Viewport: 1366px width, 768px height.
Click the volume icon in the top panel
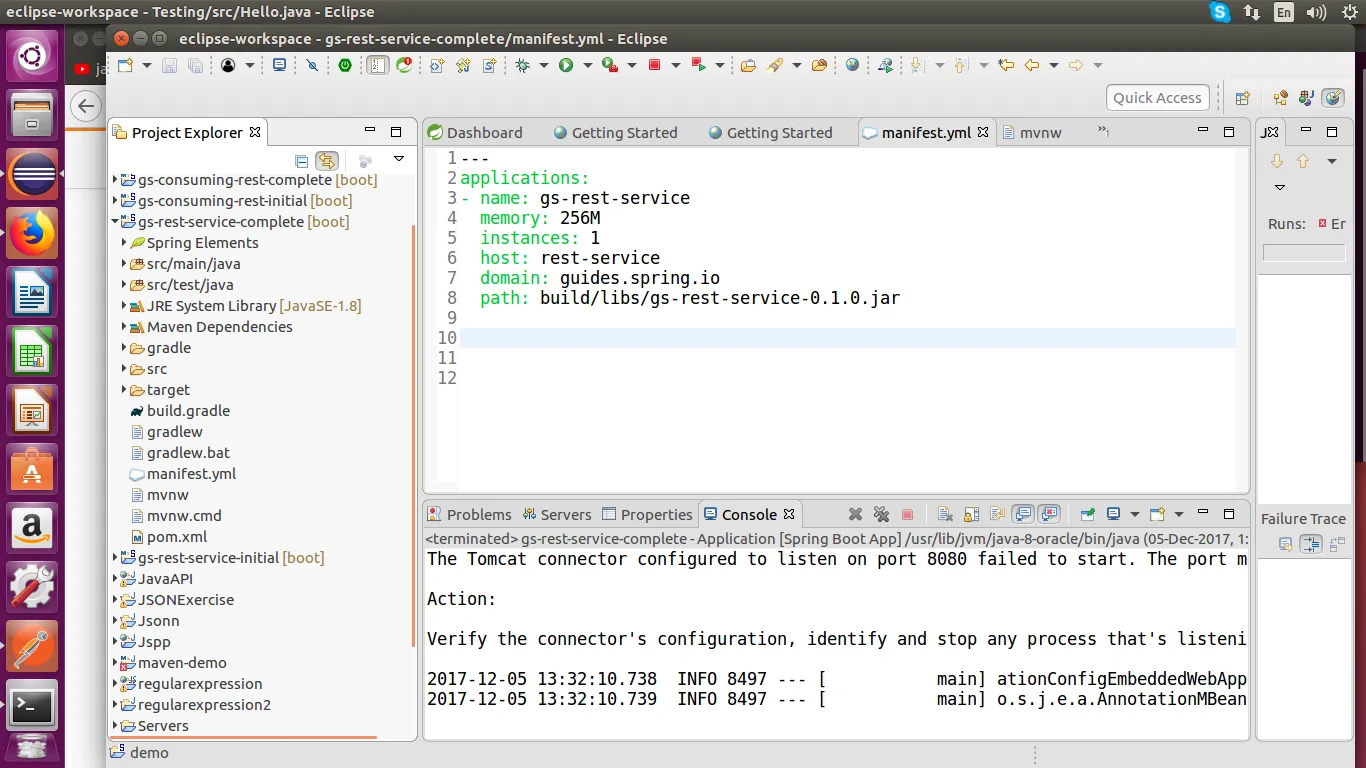coord(1317,12)
